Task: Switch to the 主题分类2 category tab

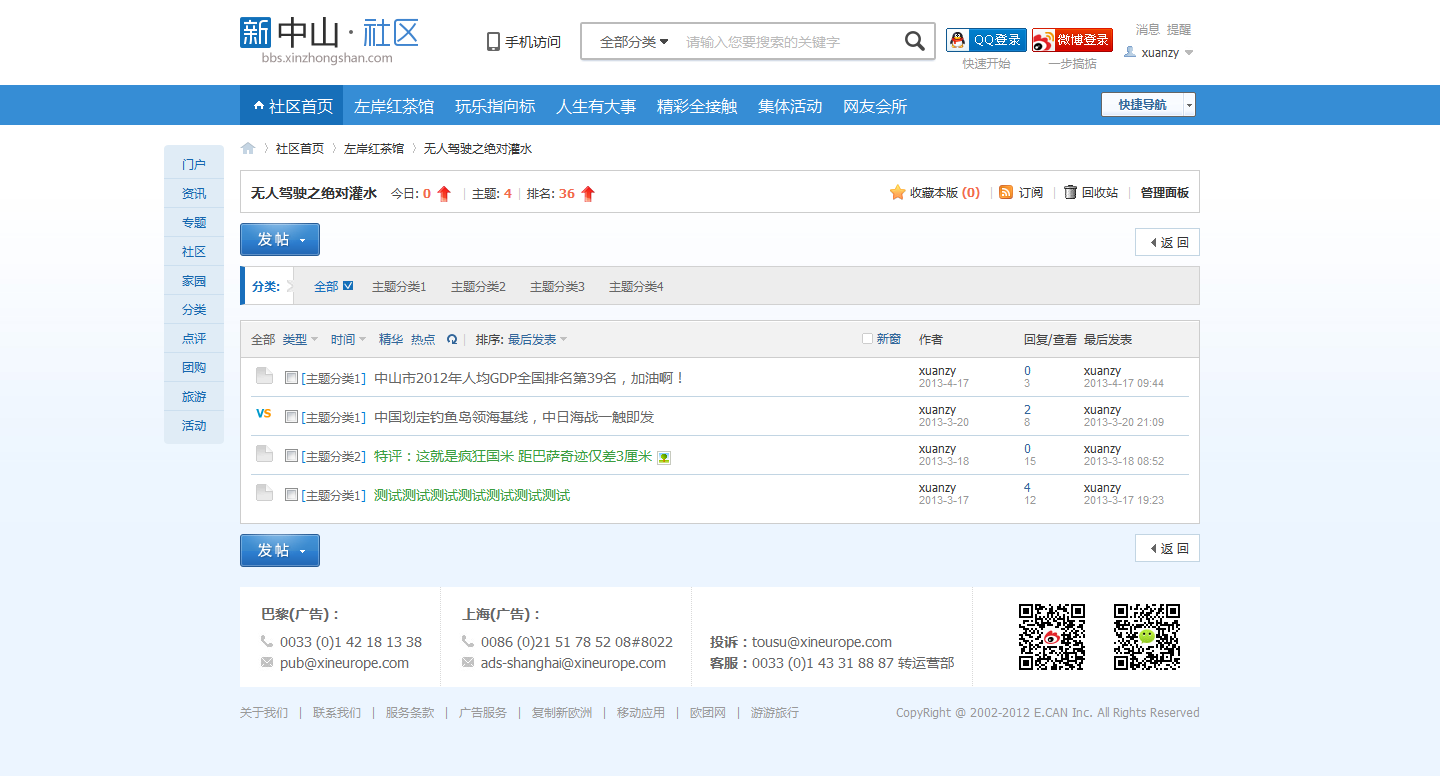Action: (478, 285)
